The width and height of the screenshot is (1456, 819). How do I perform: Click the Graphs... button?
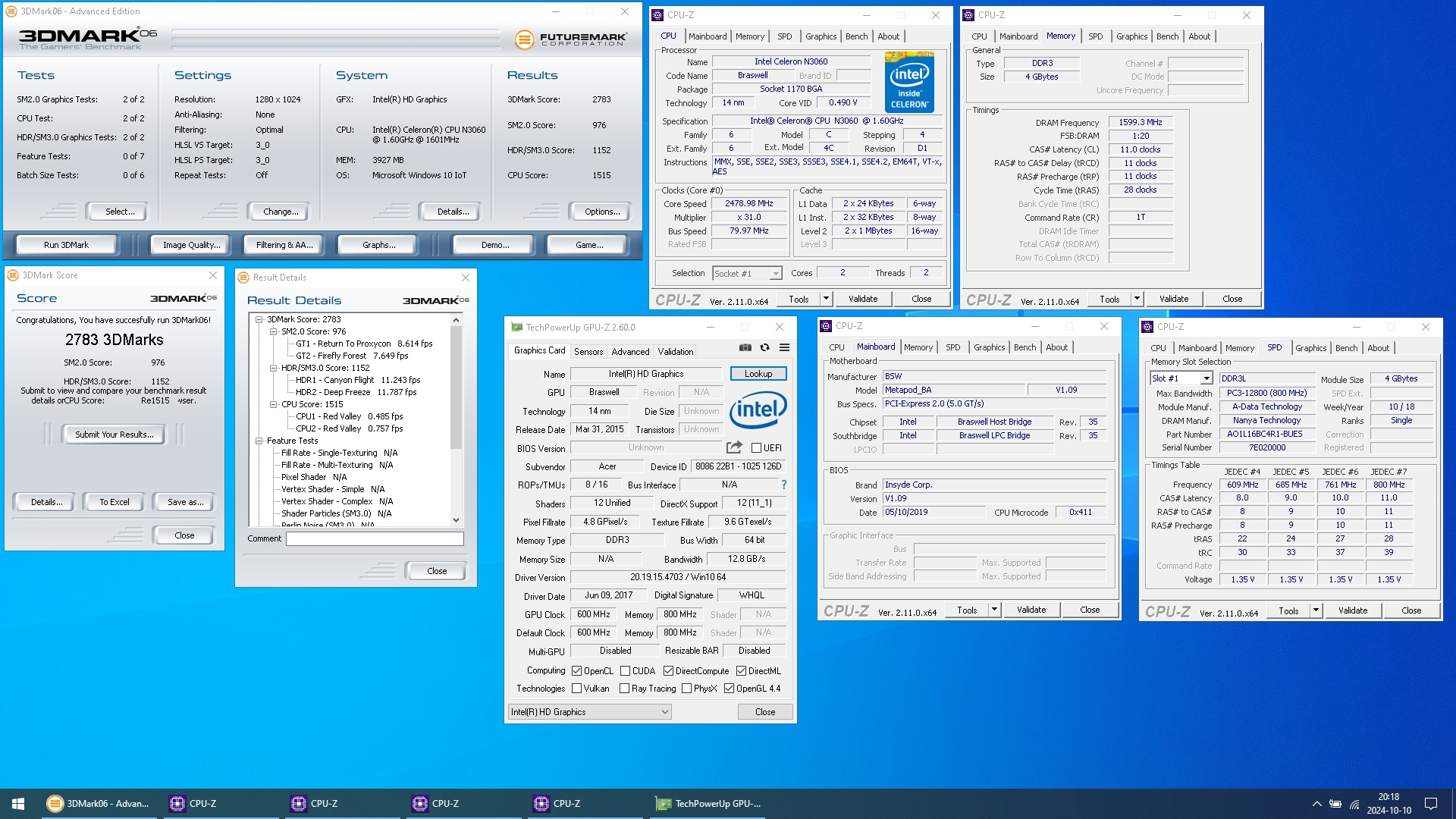click(378, 245)
